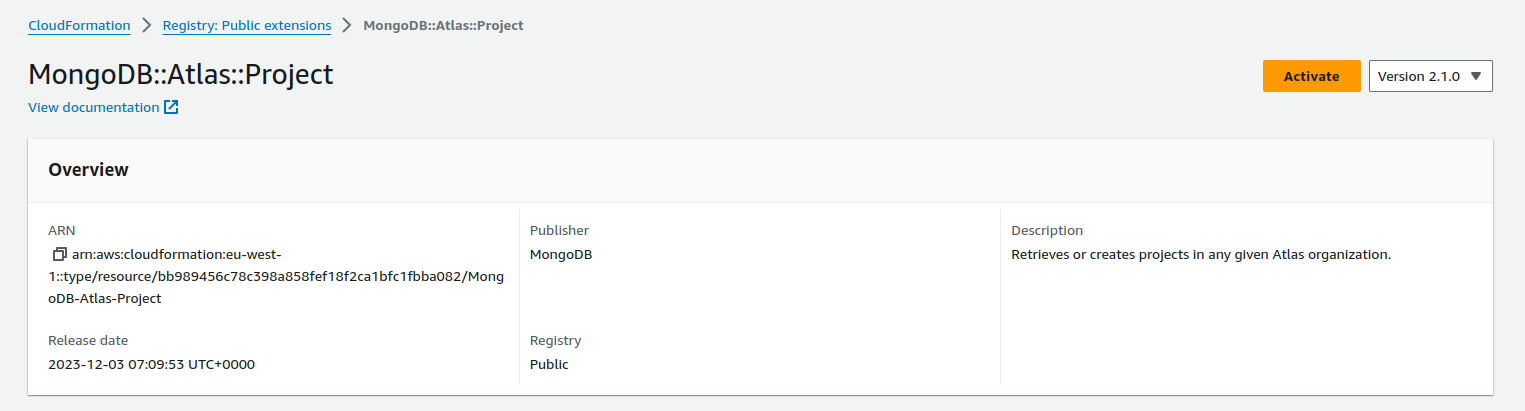Navigate to Registry: Public extensions breadcrumb
1525x411 pixels.
pos(247,25)
